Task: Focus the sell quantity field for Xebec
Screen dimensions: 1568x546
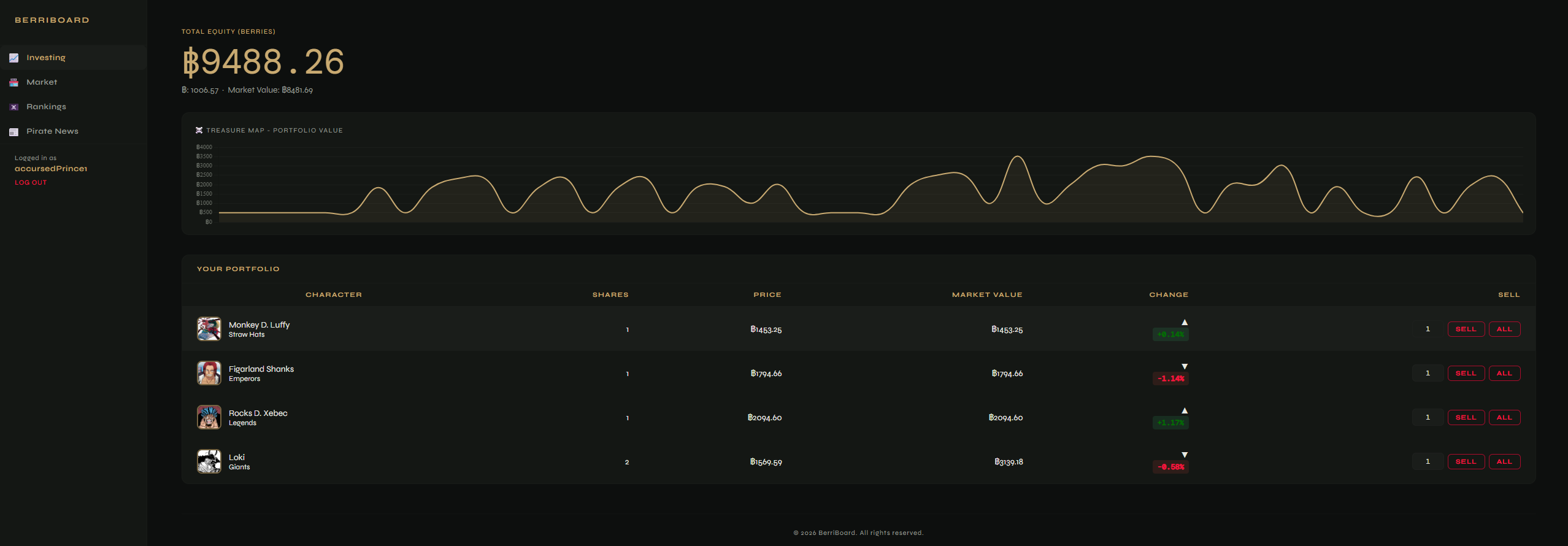Action: pyautogui.click(x=1428, y=418)
